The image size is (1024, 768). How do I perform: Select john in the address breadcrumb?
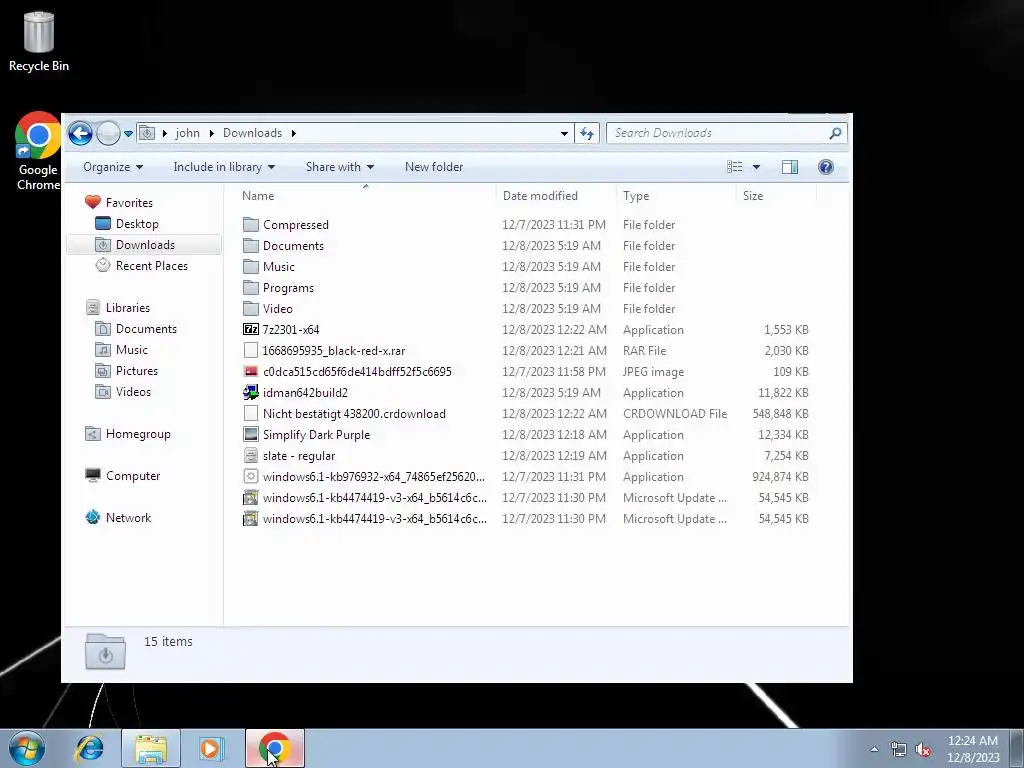pos(187,133)
